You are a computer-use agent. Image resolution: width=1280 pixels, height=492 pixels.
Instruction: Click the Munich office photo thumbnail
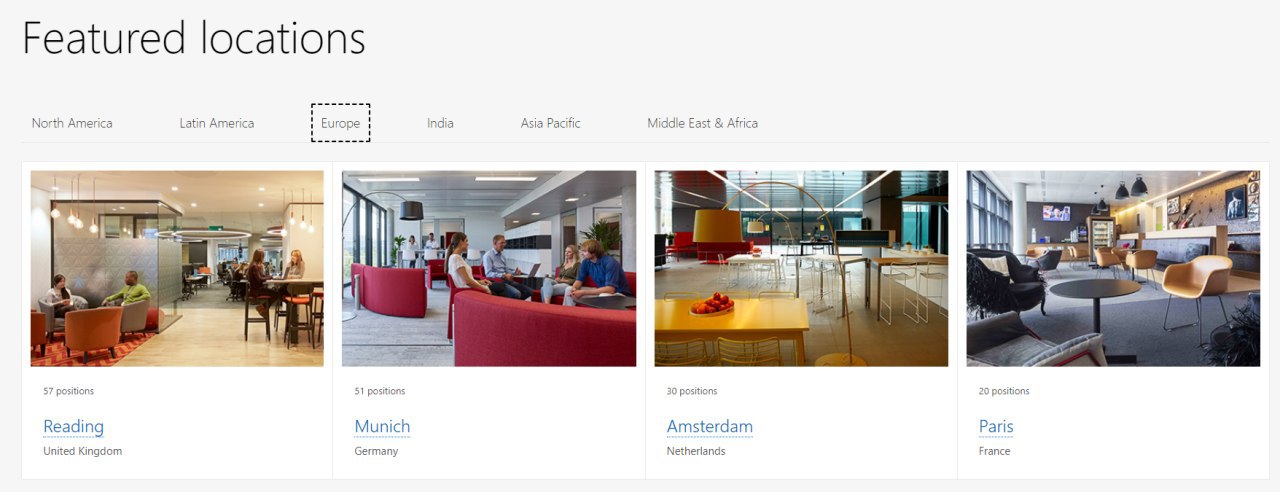(x=489, y=268)
